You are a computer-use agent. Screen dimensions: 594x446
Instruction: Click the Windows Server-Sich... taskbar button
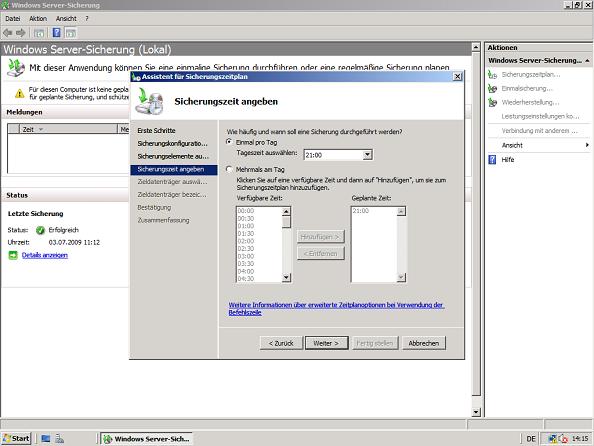point(147,438)
